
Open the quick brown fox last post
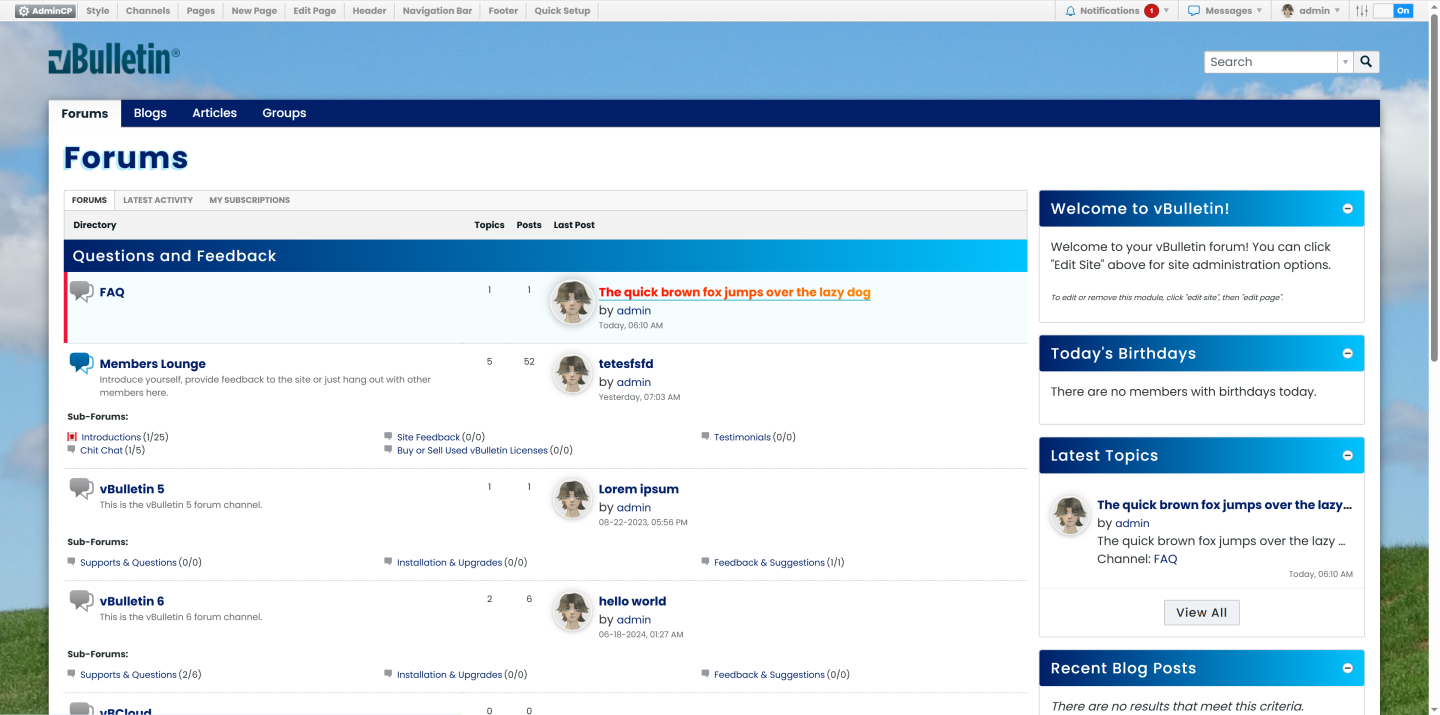pos(735,293)
